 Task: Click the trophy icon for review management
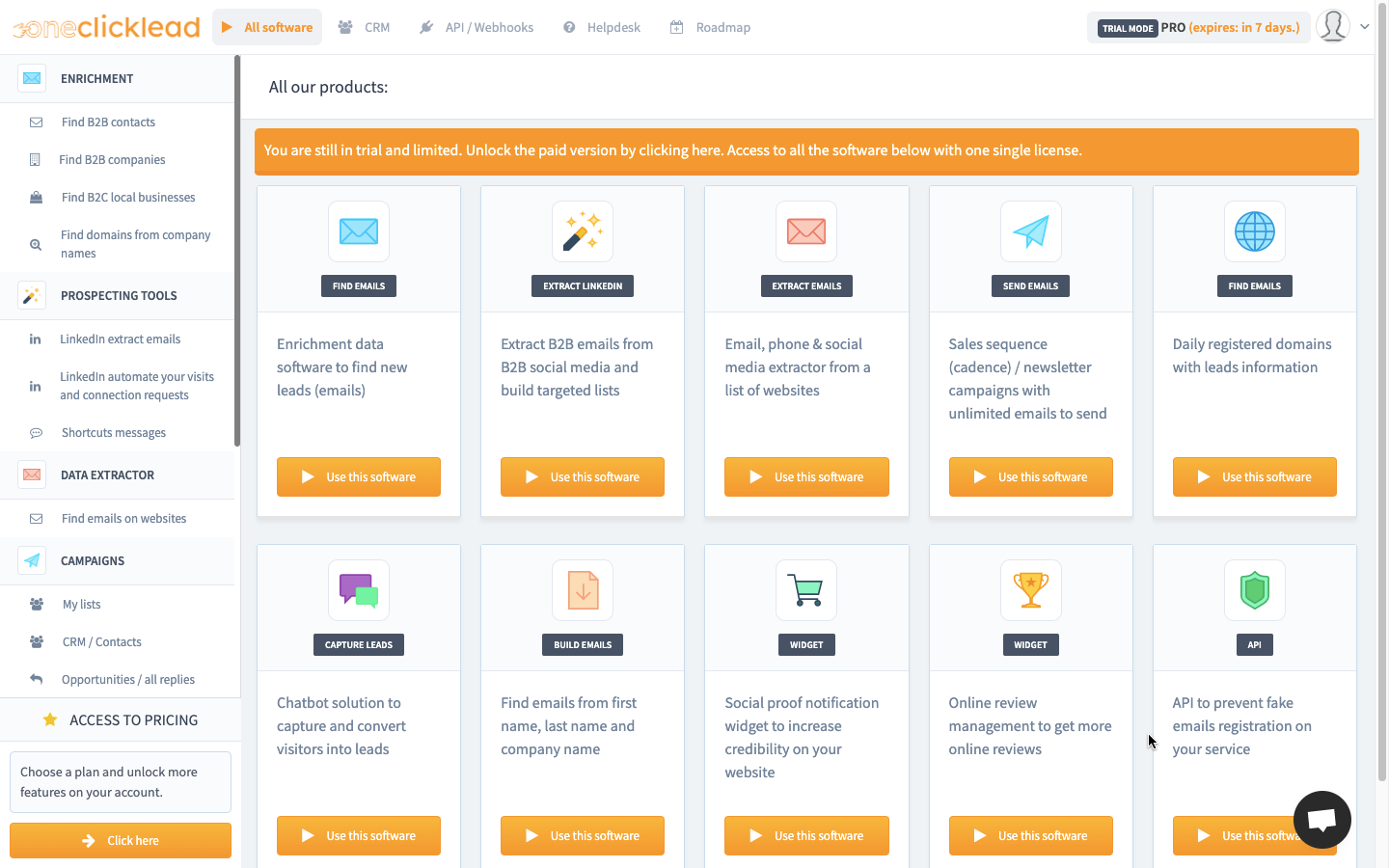[1030, 590]
